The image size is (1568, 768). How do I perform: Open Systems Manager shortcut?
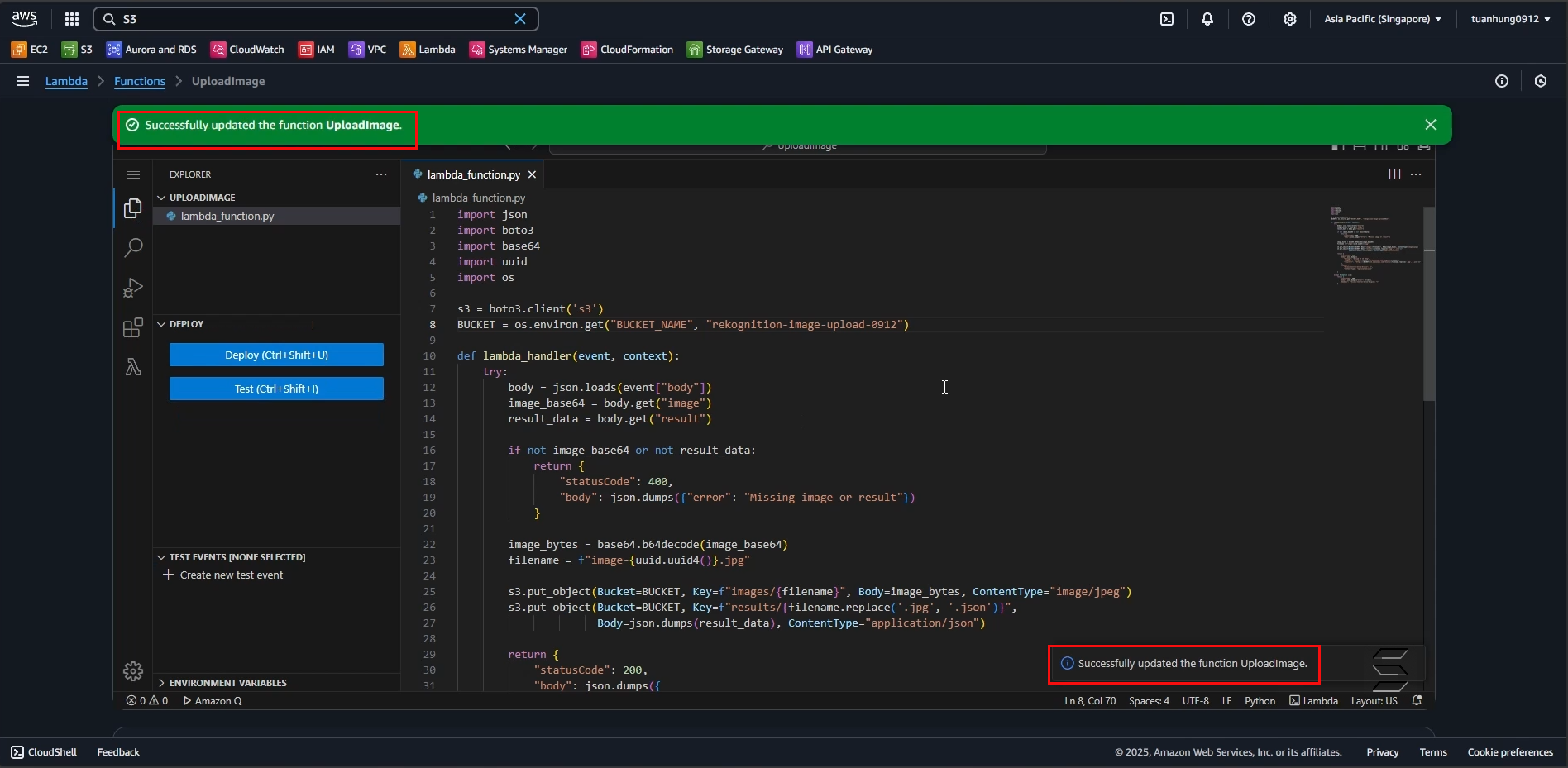519,50
